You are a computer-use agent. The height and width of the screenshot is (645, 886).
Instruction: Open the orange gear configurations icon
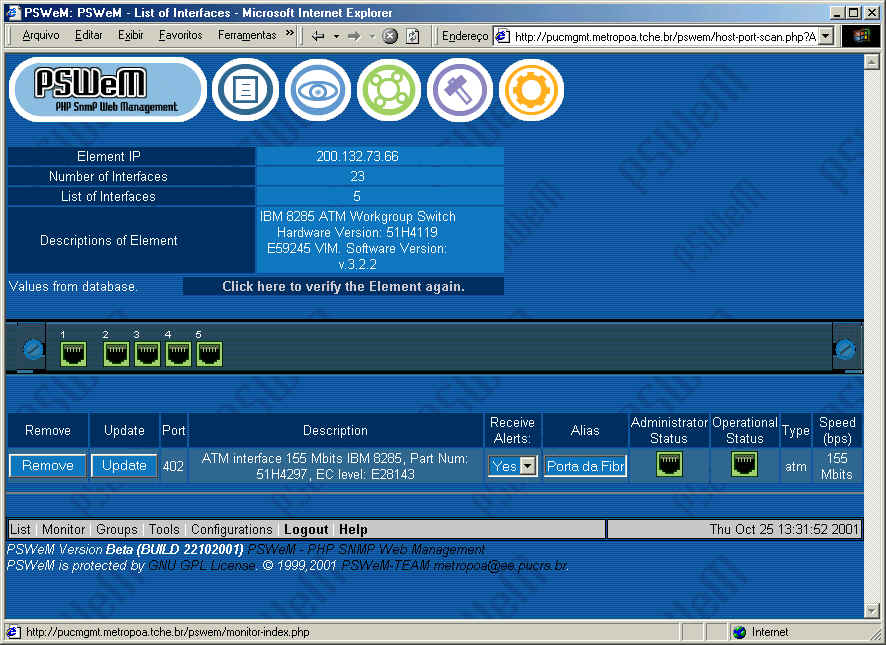(530, 90)
